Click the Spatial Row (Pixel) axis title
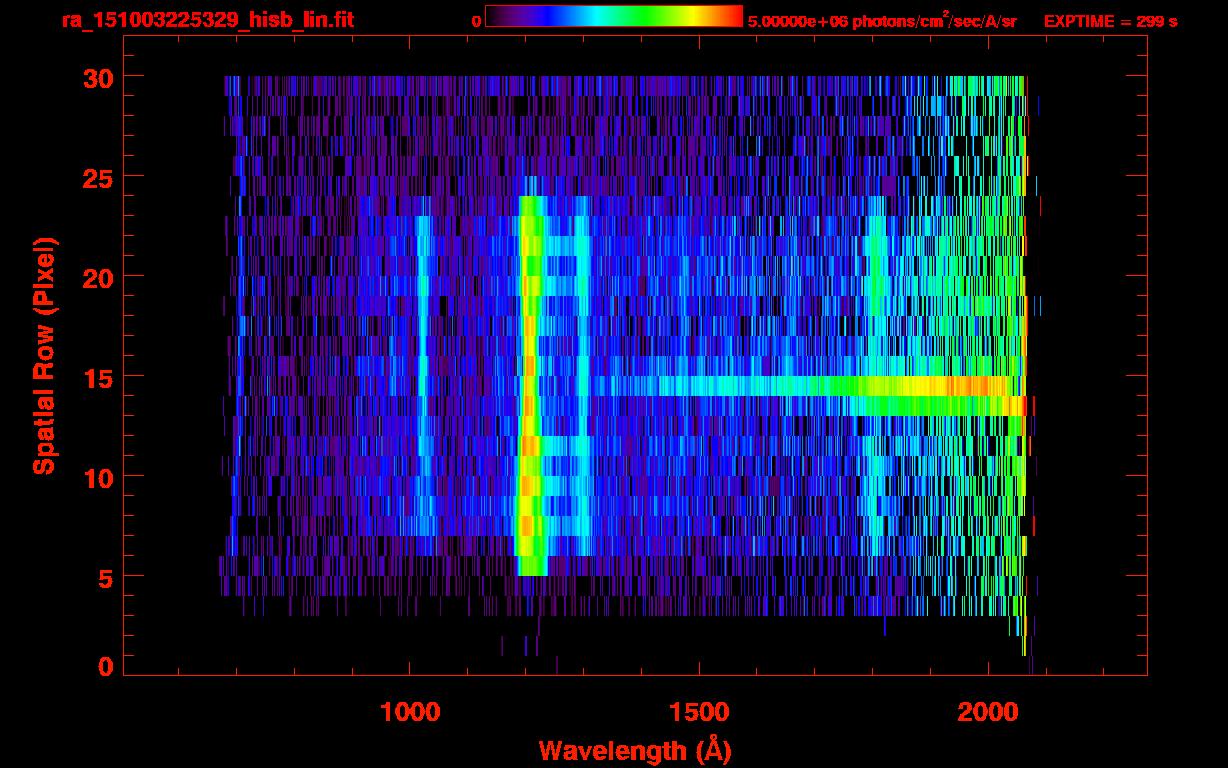 (44, 356)
